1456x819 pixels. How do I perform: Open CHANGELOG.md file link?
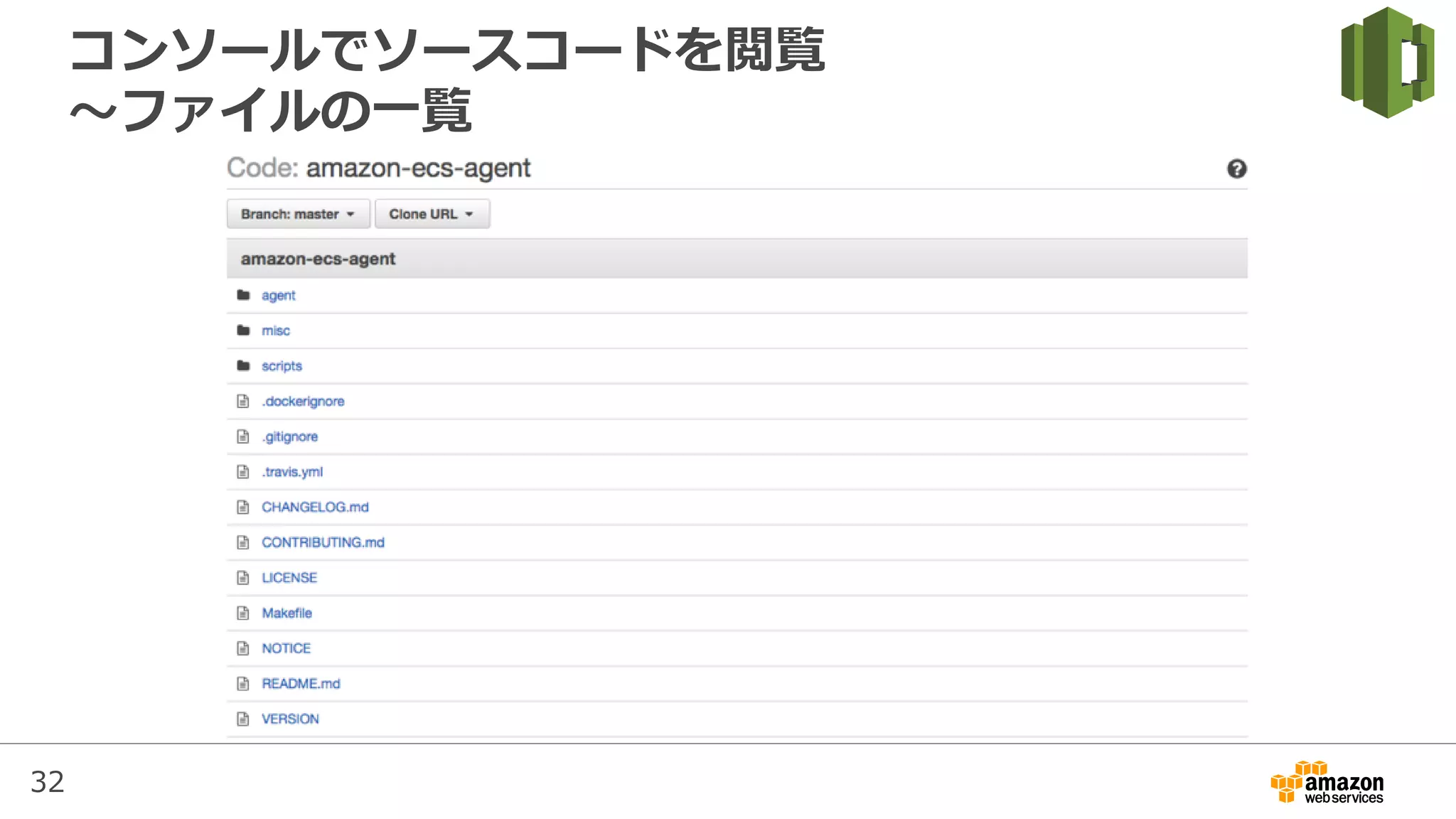315,507
